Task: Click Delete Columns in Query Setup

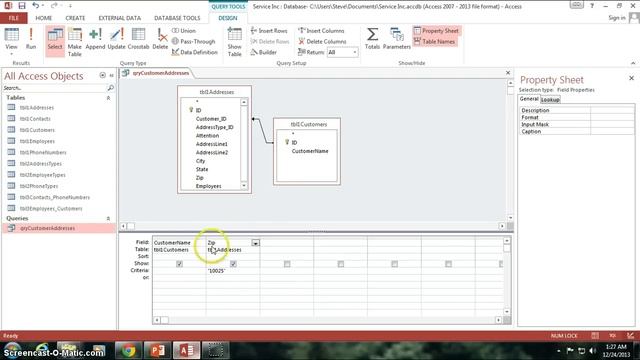Action: click(322, 41)
